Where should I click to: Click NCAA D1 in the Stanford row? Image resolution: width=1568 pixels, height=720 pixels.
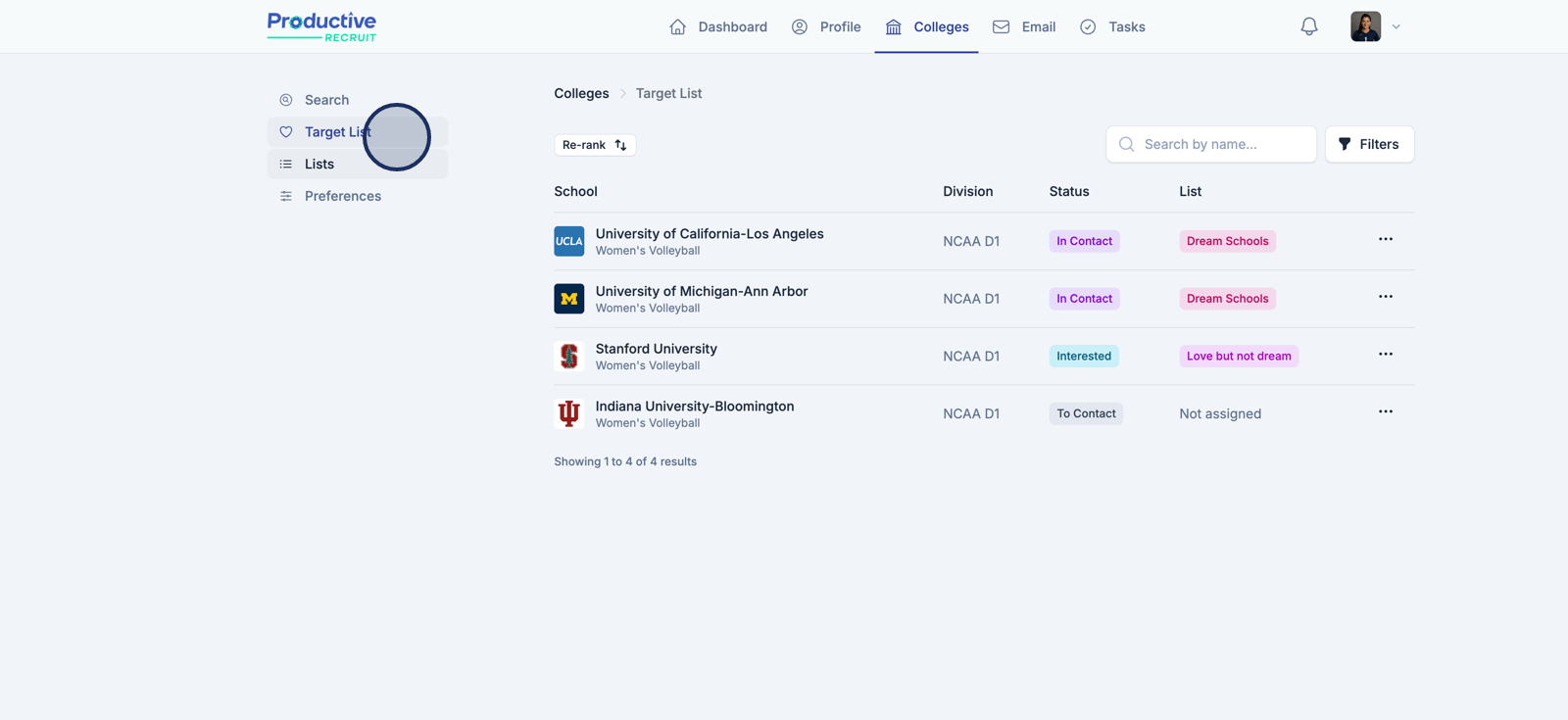point(971,357)
